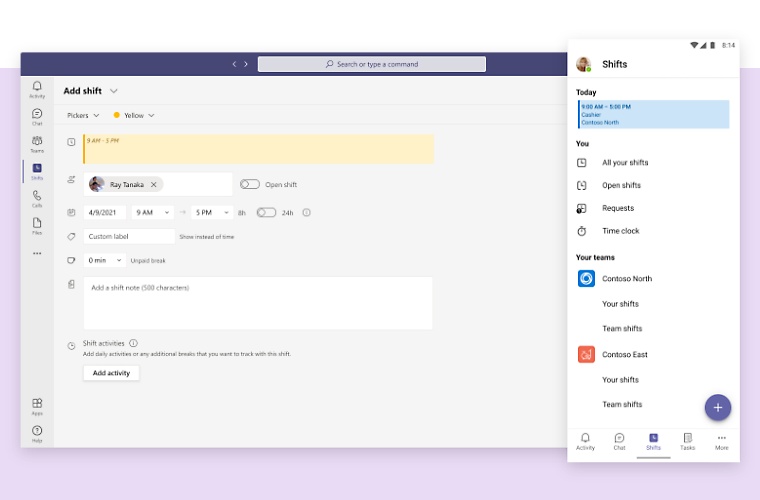Open More tab in mobile bottom bar
The image size is (760, 500).
[721, 441]
